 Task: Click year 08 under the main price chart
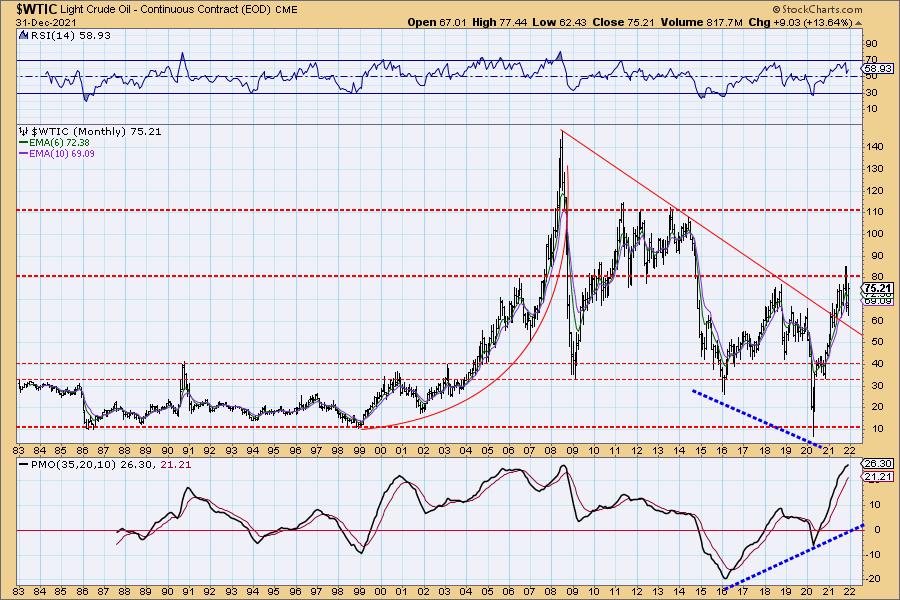551,451
